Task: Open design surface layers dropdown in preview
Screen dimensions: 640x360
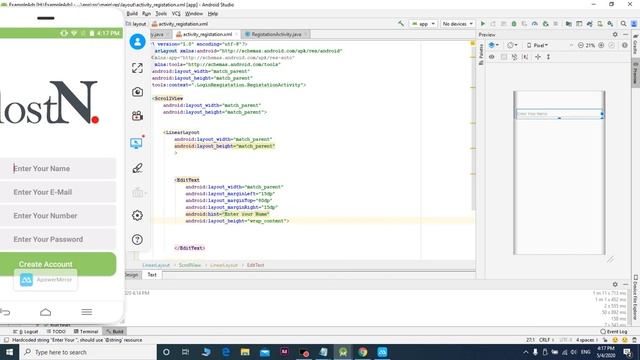Action: (494, 45)
